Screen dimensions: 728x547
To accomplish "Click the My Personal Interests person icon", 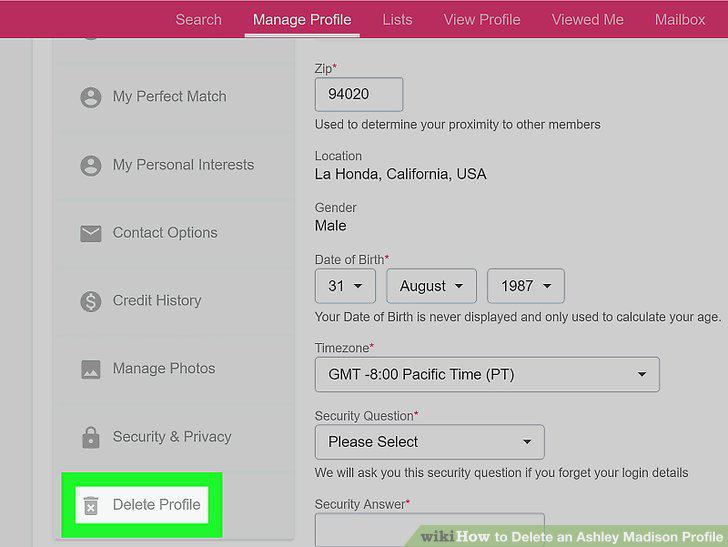I will [91, 165].
